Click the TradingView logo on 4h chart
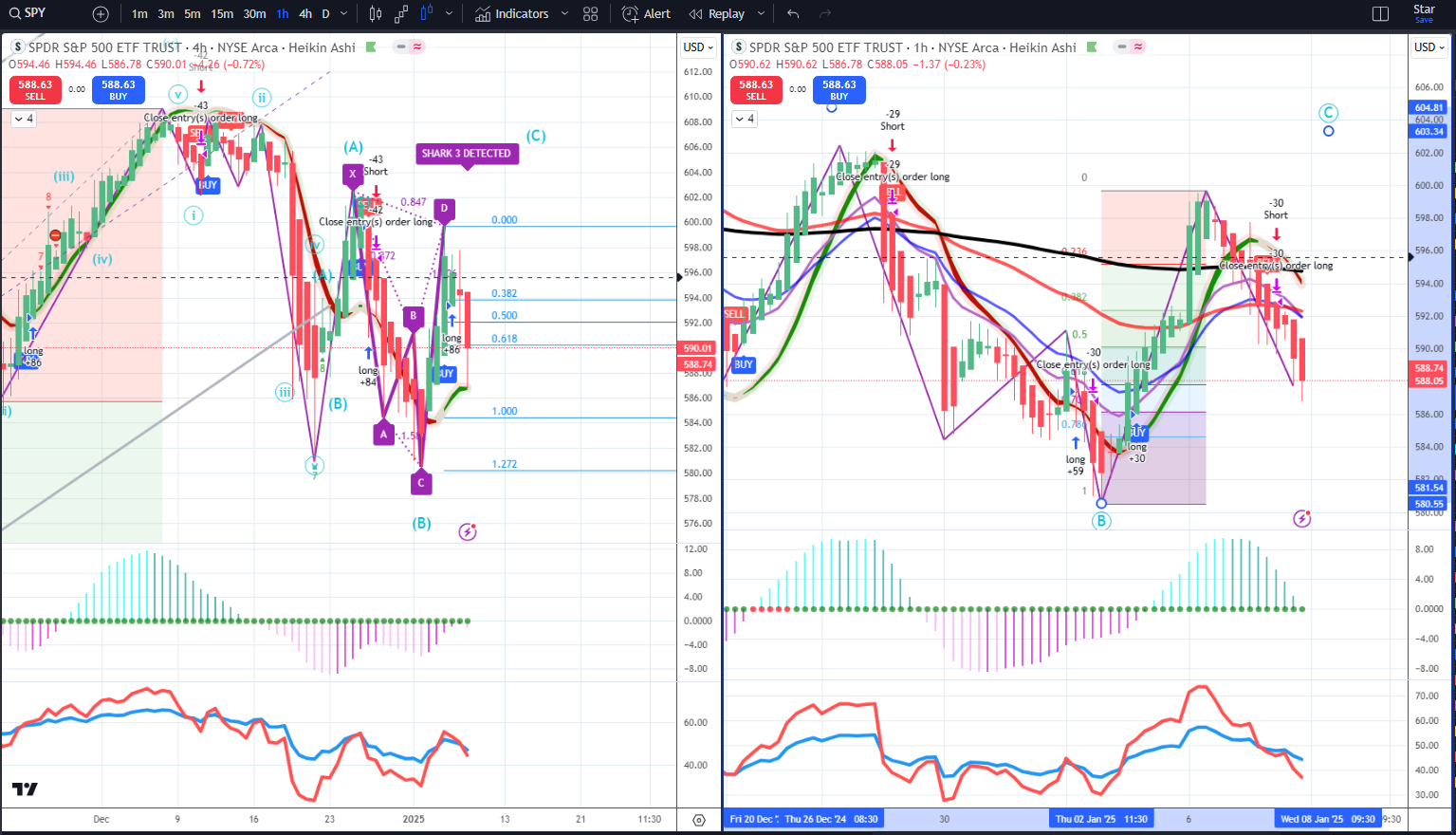 point(25,789)
